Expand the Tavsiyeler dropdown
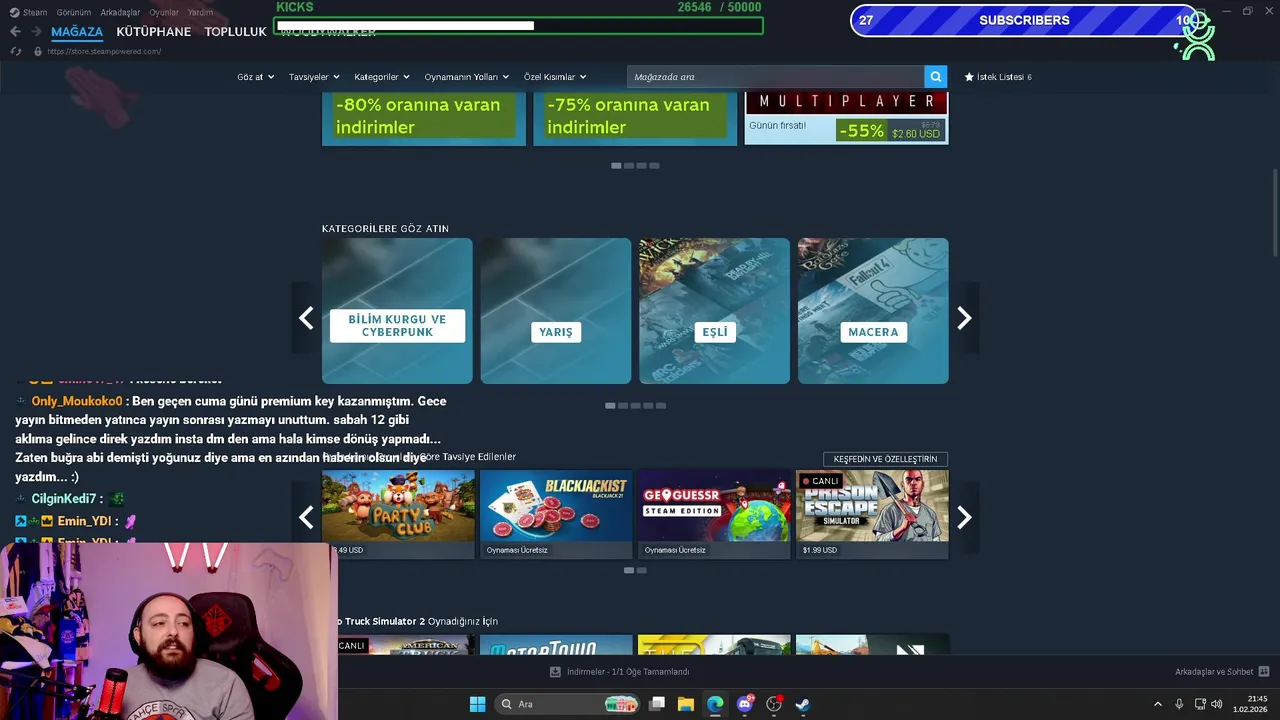The image size is (1280, 720). 314,77
